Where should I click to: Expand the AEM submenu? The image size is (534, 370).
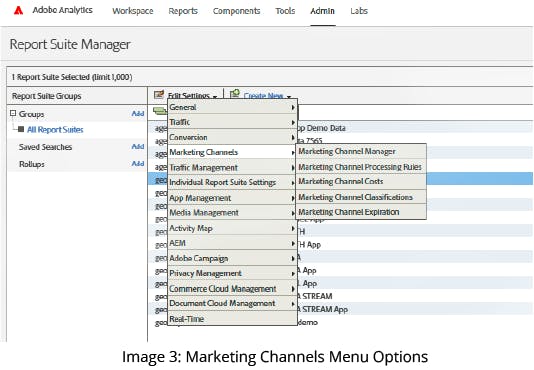(232, 243)
